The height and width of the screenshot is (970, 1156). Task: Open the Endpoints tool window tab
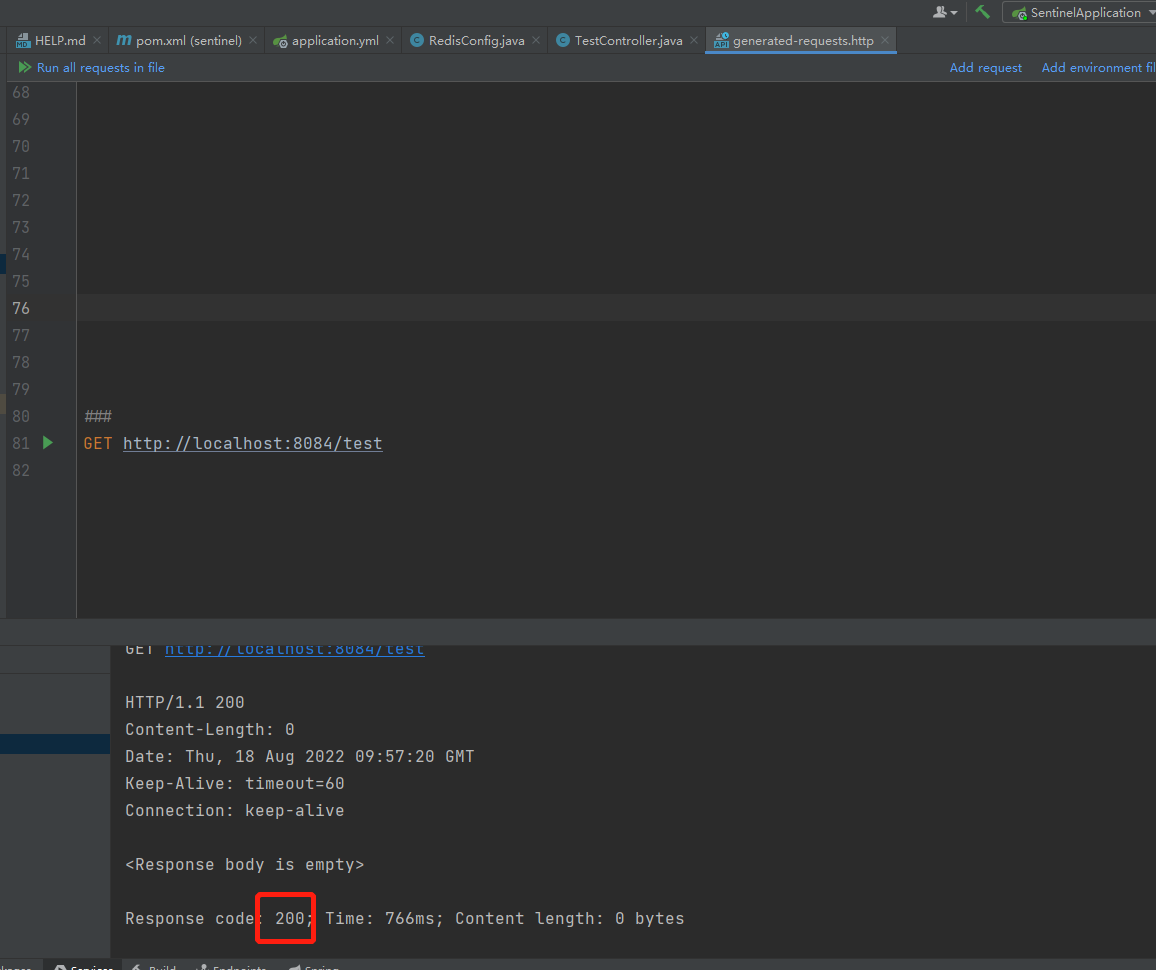tap(231, 966)
